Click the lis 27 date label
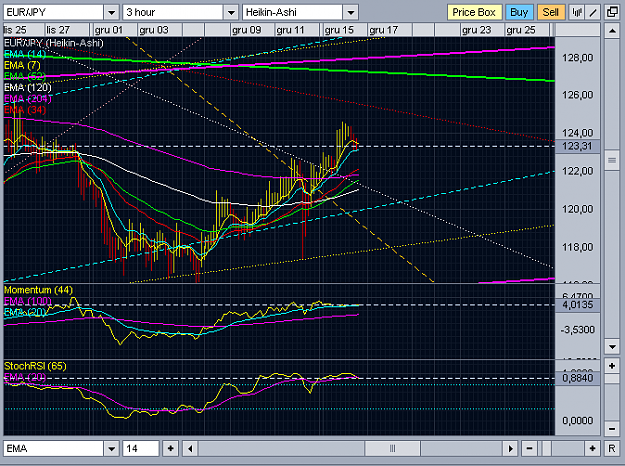The image size is (625, 466). point(58,30)
